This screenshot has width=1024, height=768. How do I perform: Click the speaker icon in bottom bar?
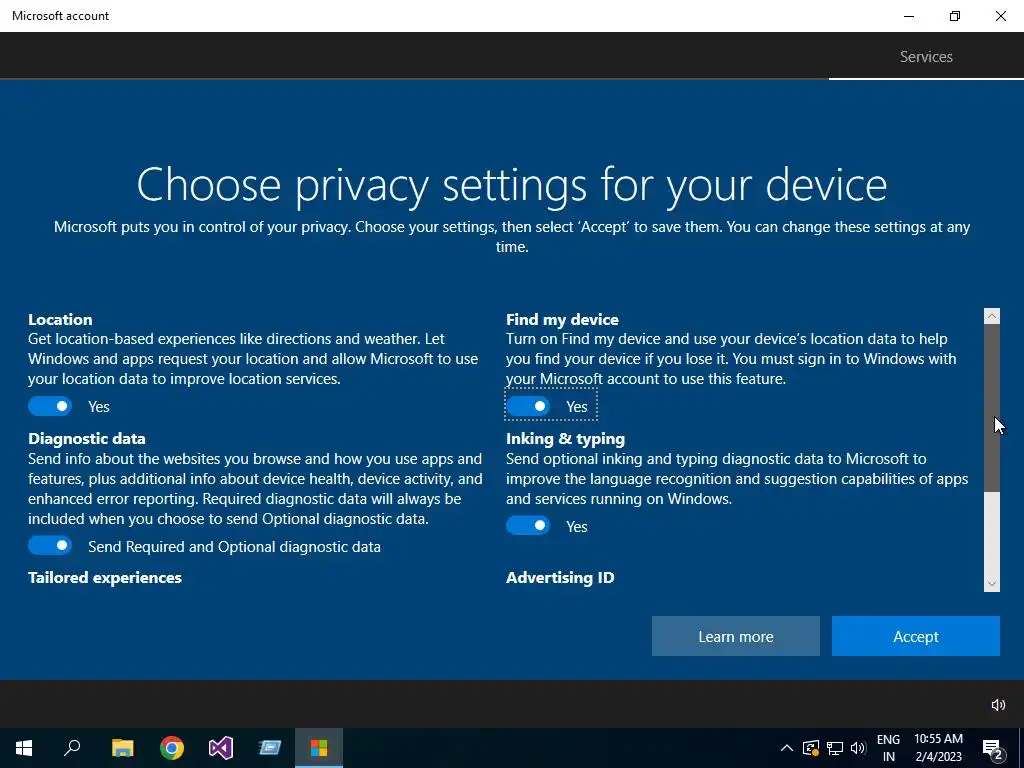pos(998,705)
